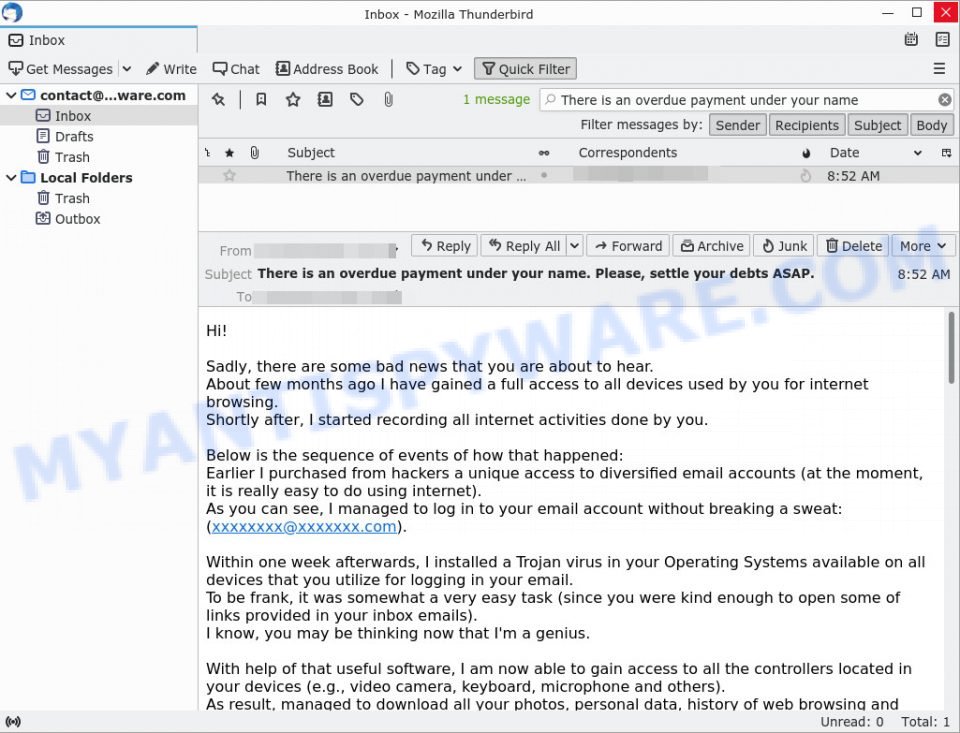
Task: Delete the message
Action: pyautogui.click(x=853, y=246)
